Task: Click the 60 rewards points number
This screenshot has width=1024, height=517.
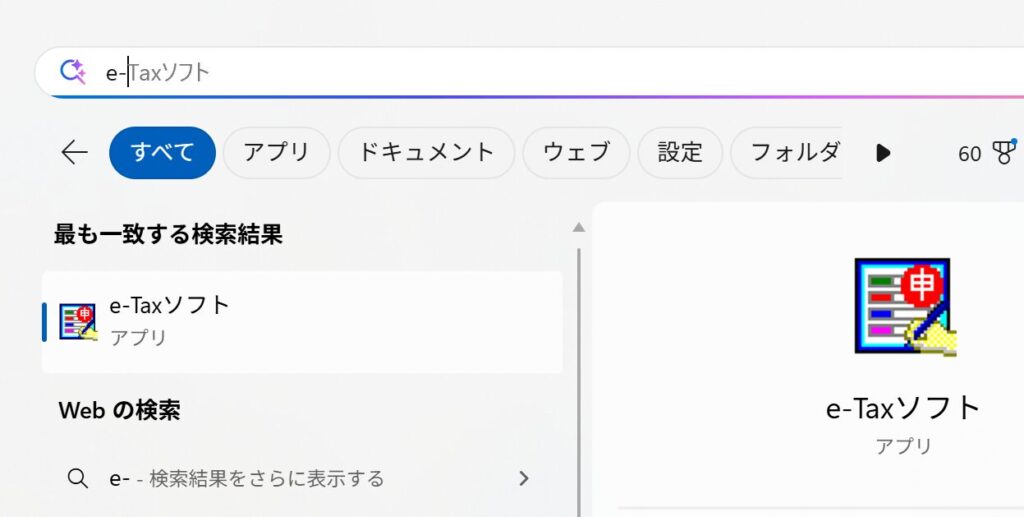Action: pyautogui.click(x=969, y=154)
